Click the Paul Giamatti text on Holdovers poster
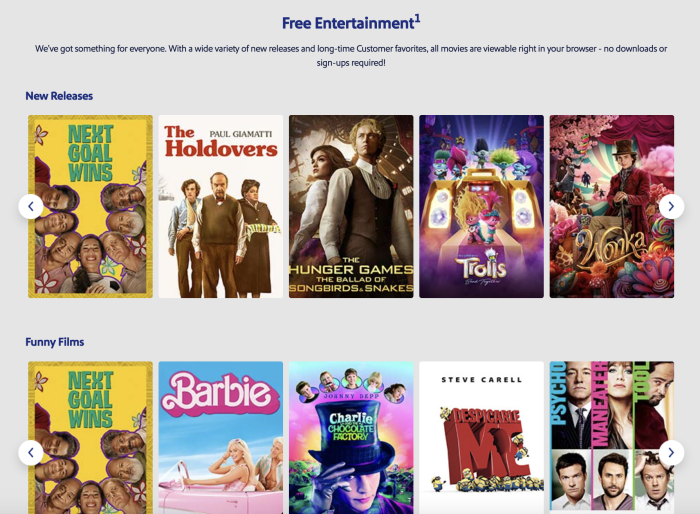The width and height of the screenshot is (700, 514). click(241, 134)
